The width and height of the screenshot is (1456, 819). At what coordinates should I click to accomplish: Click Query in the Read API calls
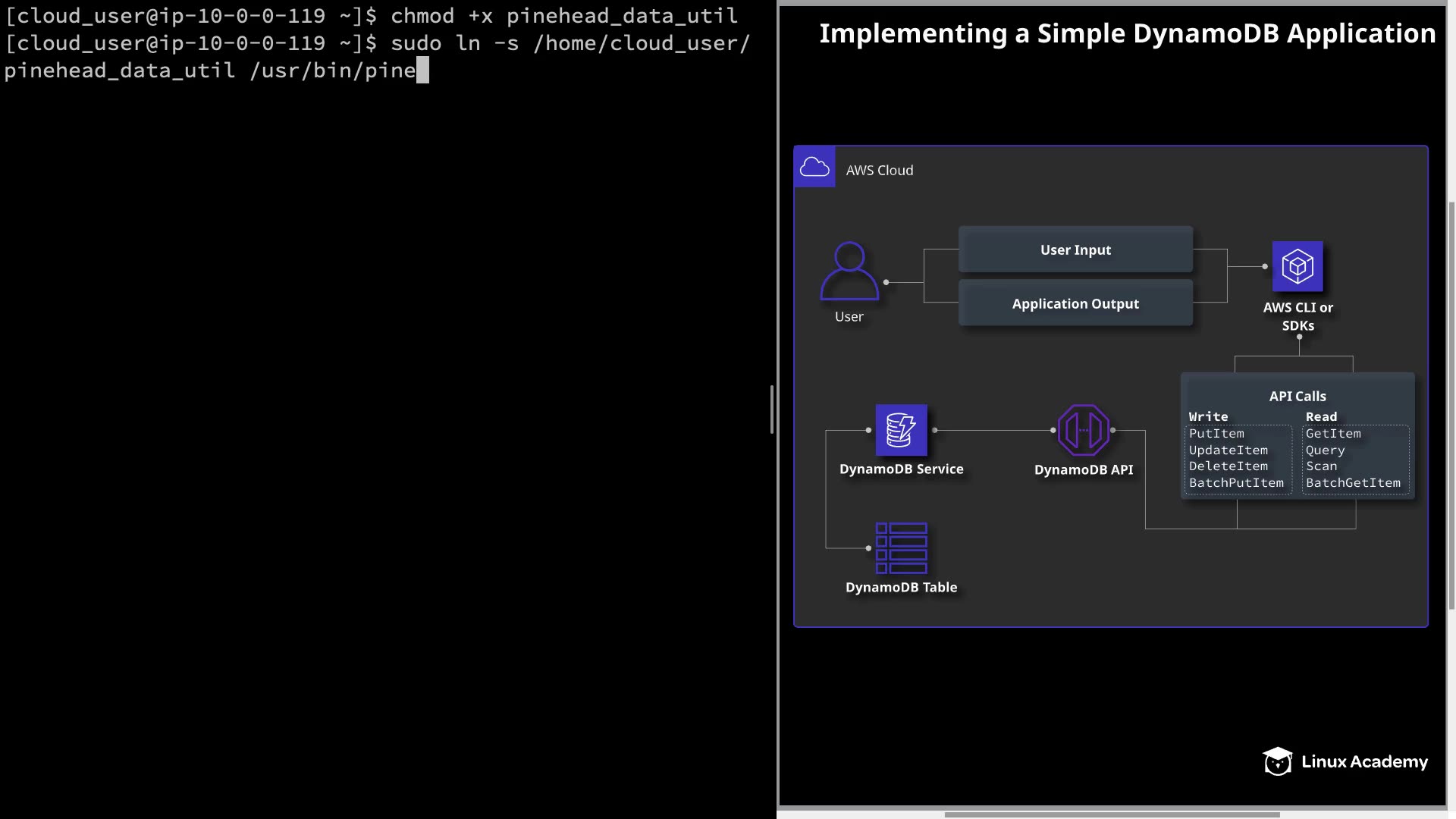pos(1325,450)
